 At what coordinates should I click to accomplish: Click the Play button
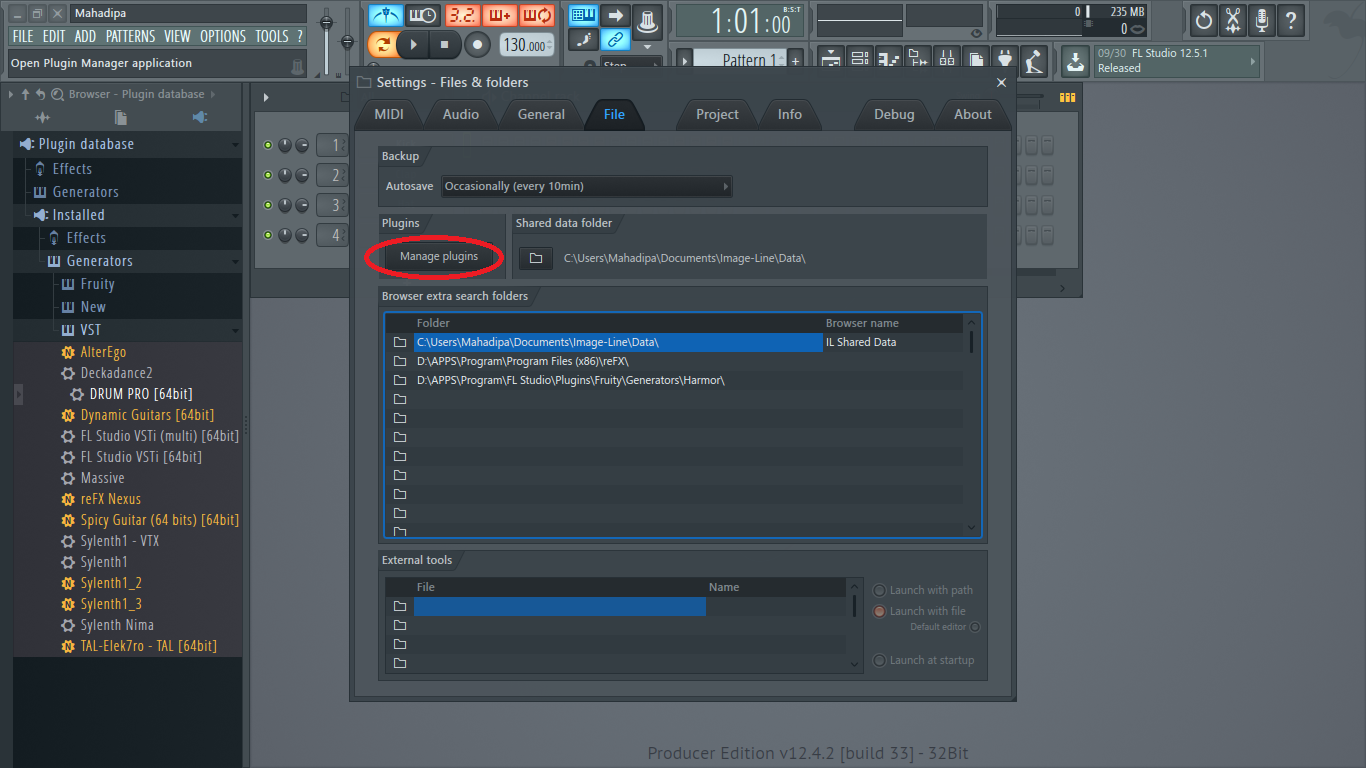[x=412, y=44]
